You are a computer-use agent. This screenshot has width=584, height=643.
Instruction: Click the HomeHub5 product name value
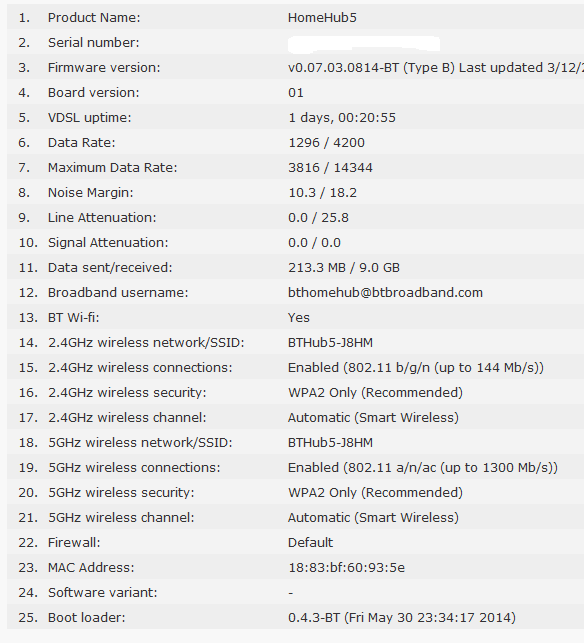coord(322,18)
